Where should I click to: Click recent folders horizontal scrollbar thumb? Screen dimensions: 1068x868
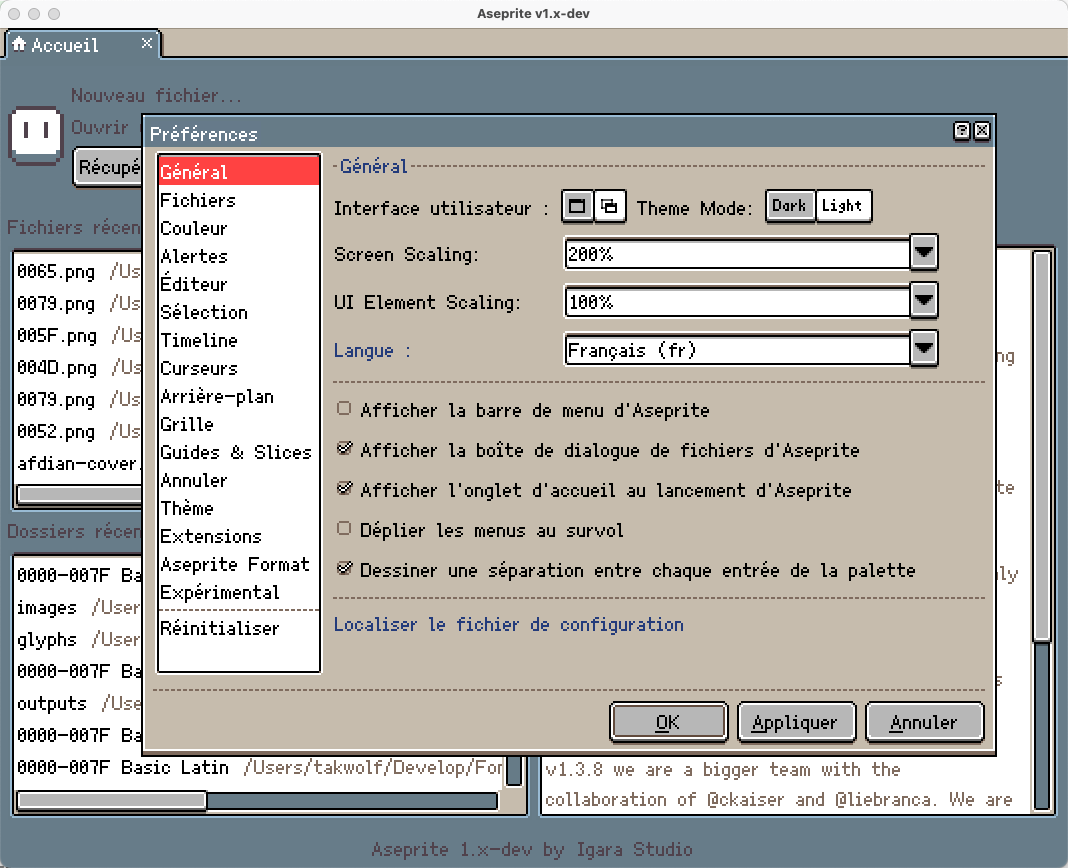[112, 800]
